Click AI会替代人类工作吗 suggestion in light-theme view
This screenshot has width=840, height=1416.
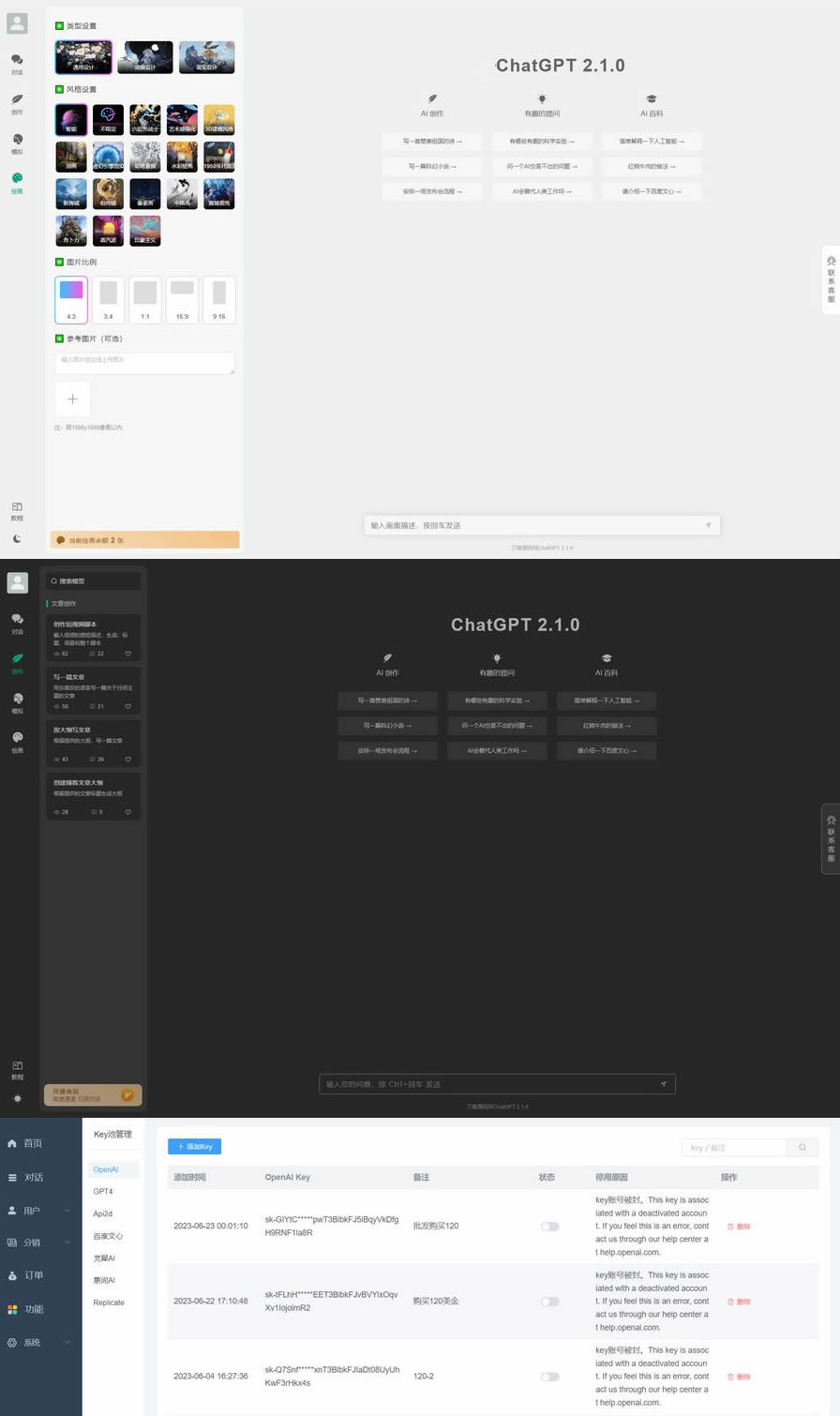[x=543, y=191]
